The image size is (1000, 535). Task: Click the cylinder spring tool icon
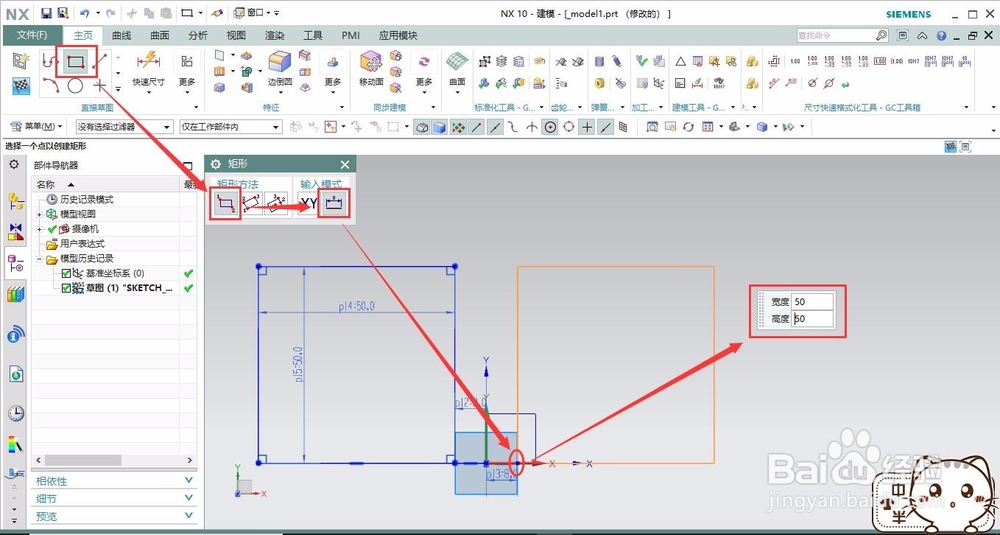tap(599, 62)
